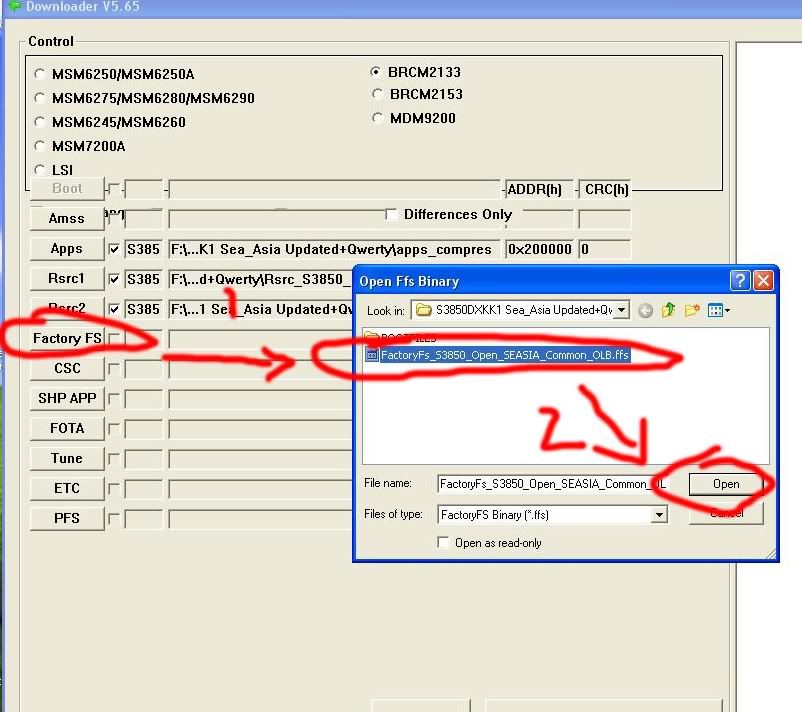The width and height of the screenshot is (802, 712).
Task: Select the BRCM2153 radio button
Action: pos(377,94)
